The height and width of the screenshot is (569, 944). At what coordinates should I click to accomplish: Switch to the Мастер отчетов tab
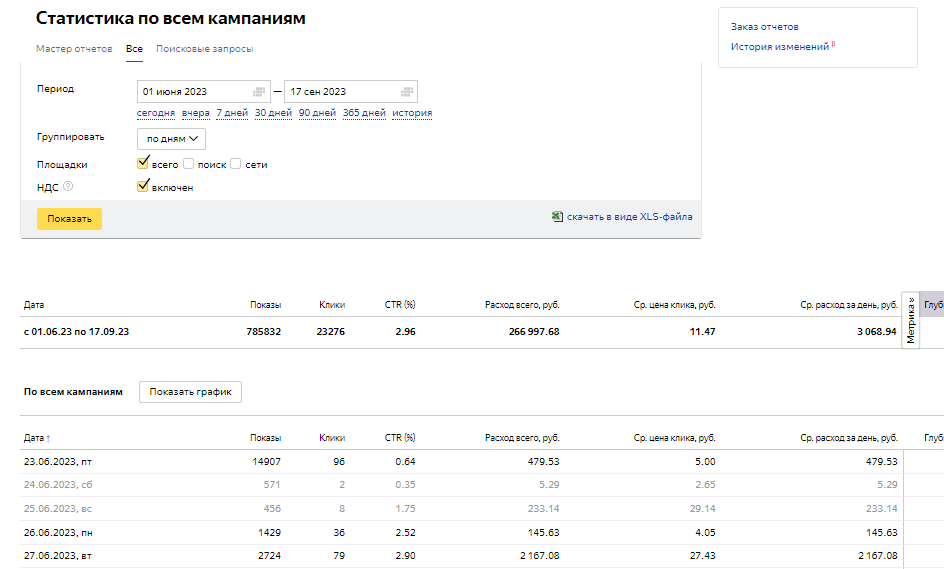pos(74,49)
